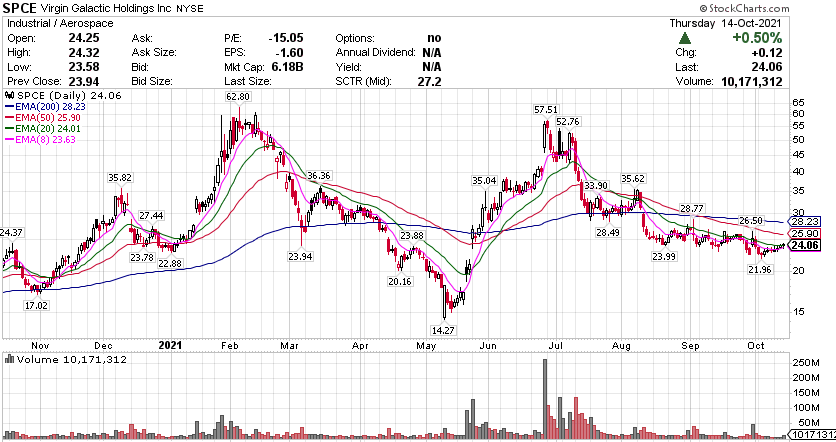The image size is (836, 442).
Task: Click the Chg value +0.12
Action: (x=767, y=52)
